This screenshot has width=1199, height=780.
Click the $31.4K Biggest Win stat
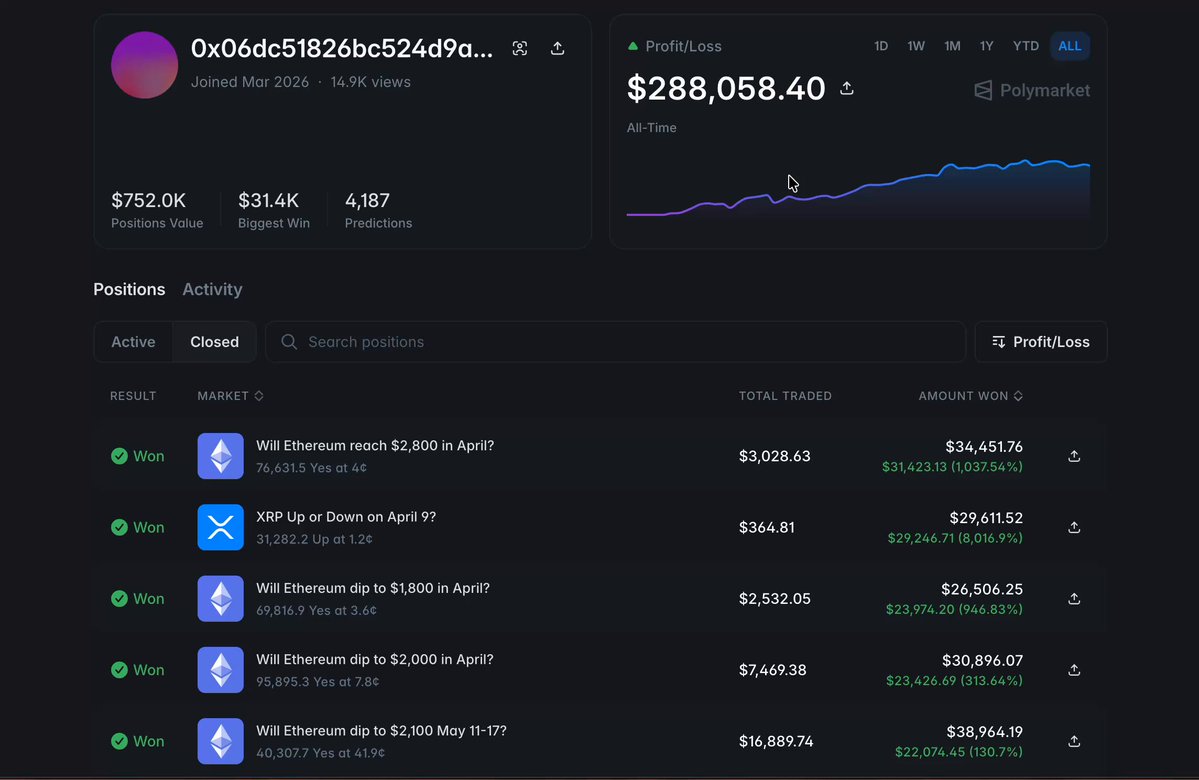274,210
